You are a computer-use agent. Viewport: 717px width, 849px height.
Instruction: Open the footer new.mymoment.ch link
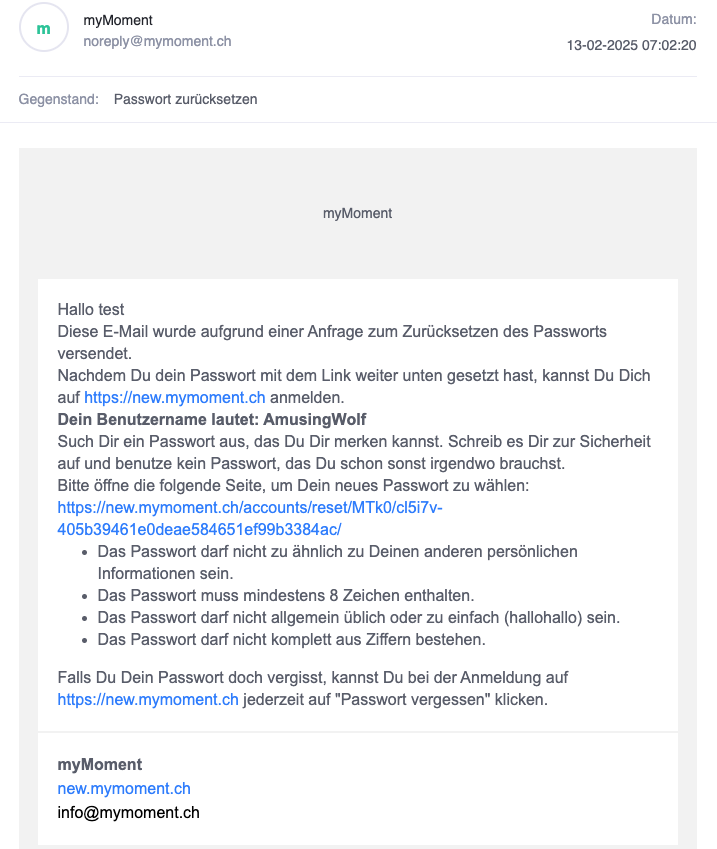click(124, 788)
